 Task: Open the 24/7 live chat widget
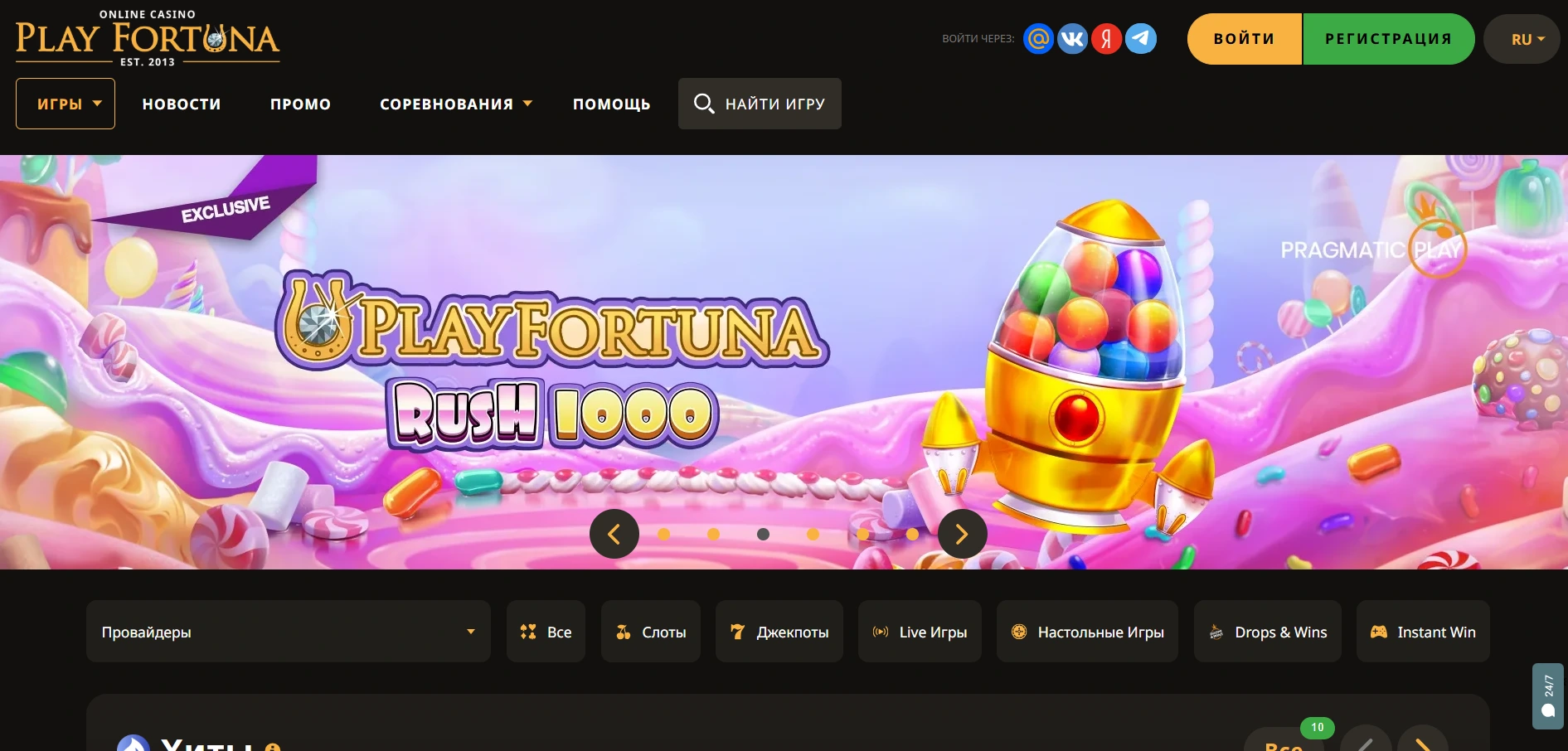pyautogui.click(x=1547, y=695)
